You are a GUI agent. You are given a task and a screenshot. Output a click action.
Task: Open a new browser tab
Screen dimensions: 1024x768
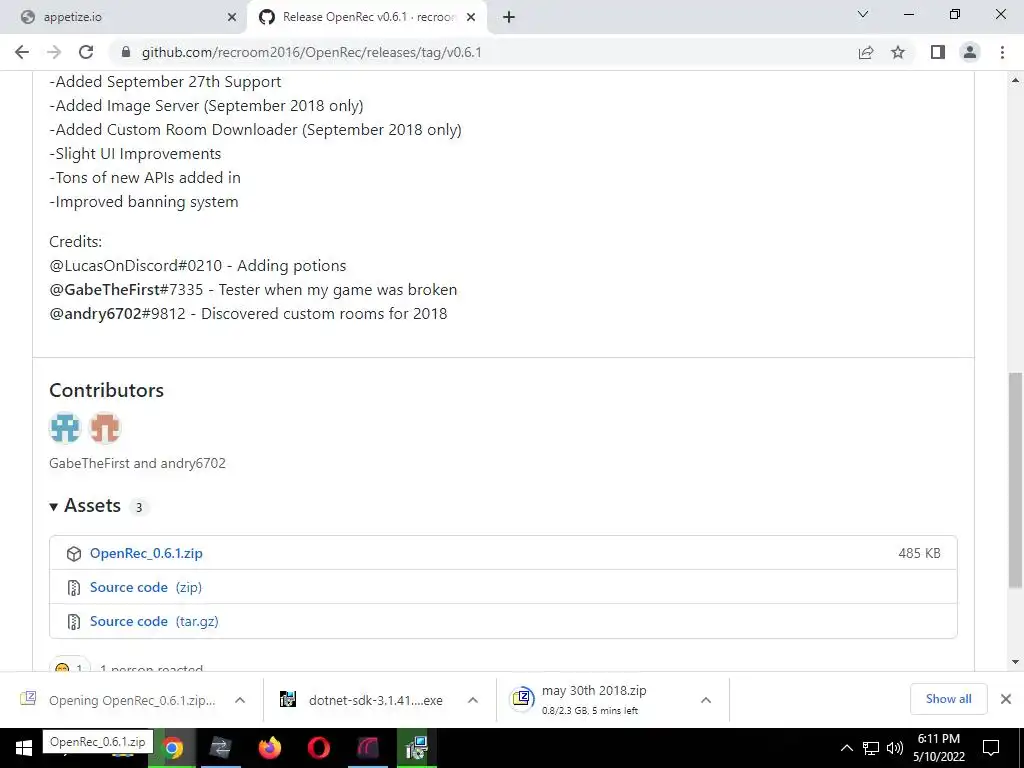tap(509, 17)
